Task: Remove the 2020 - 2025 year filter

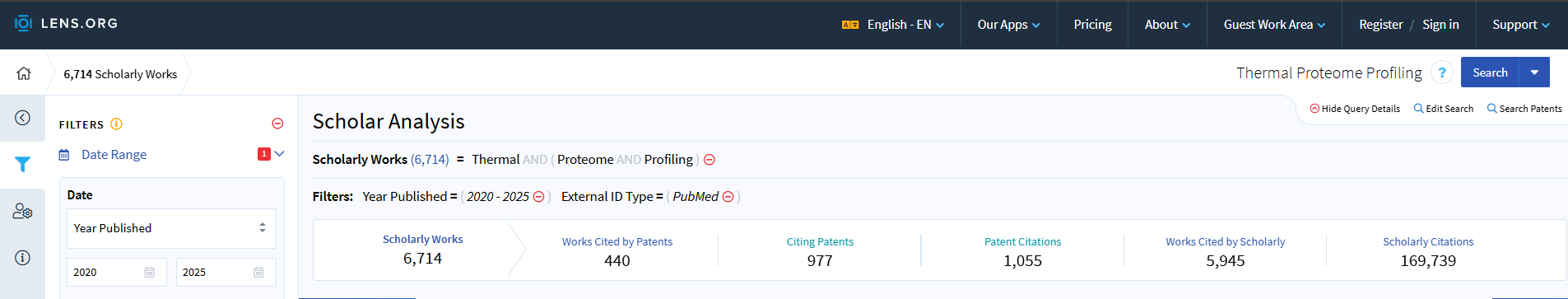Action: click(x=538, y=197)
